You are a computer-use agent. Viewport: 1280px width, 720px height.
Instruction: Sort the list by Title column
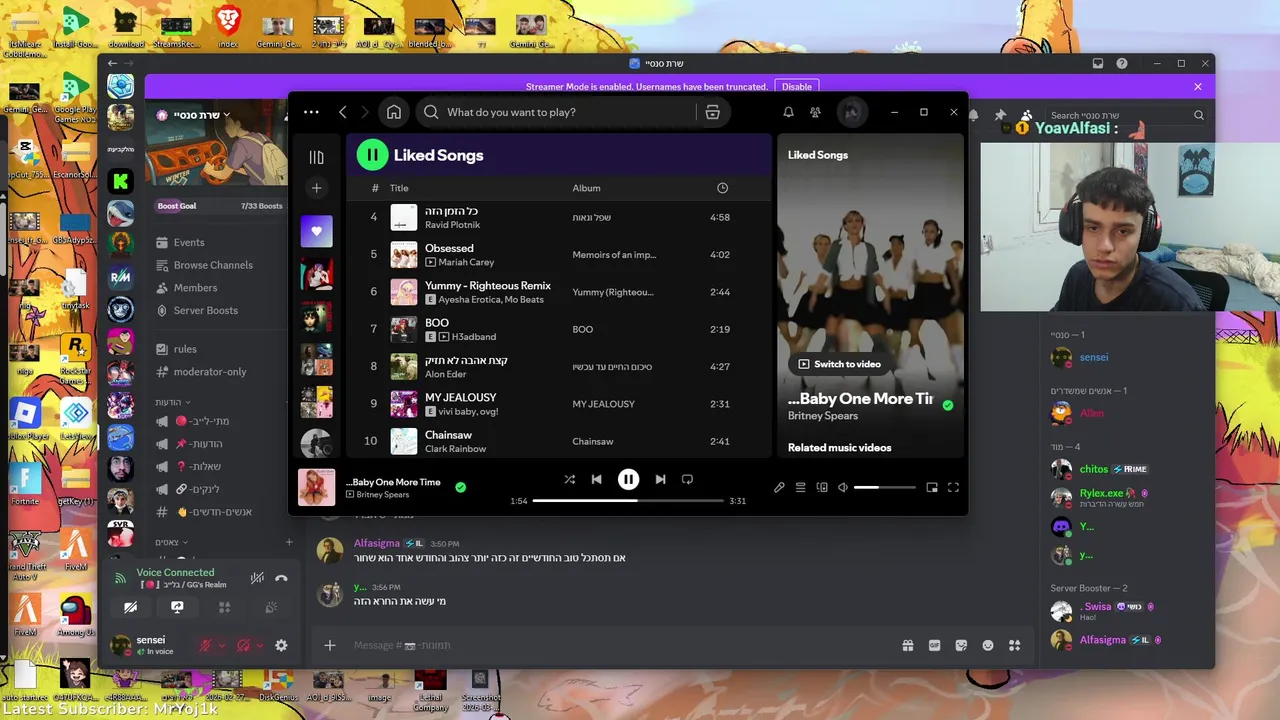tap(399, 188)
